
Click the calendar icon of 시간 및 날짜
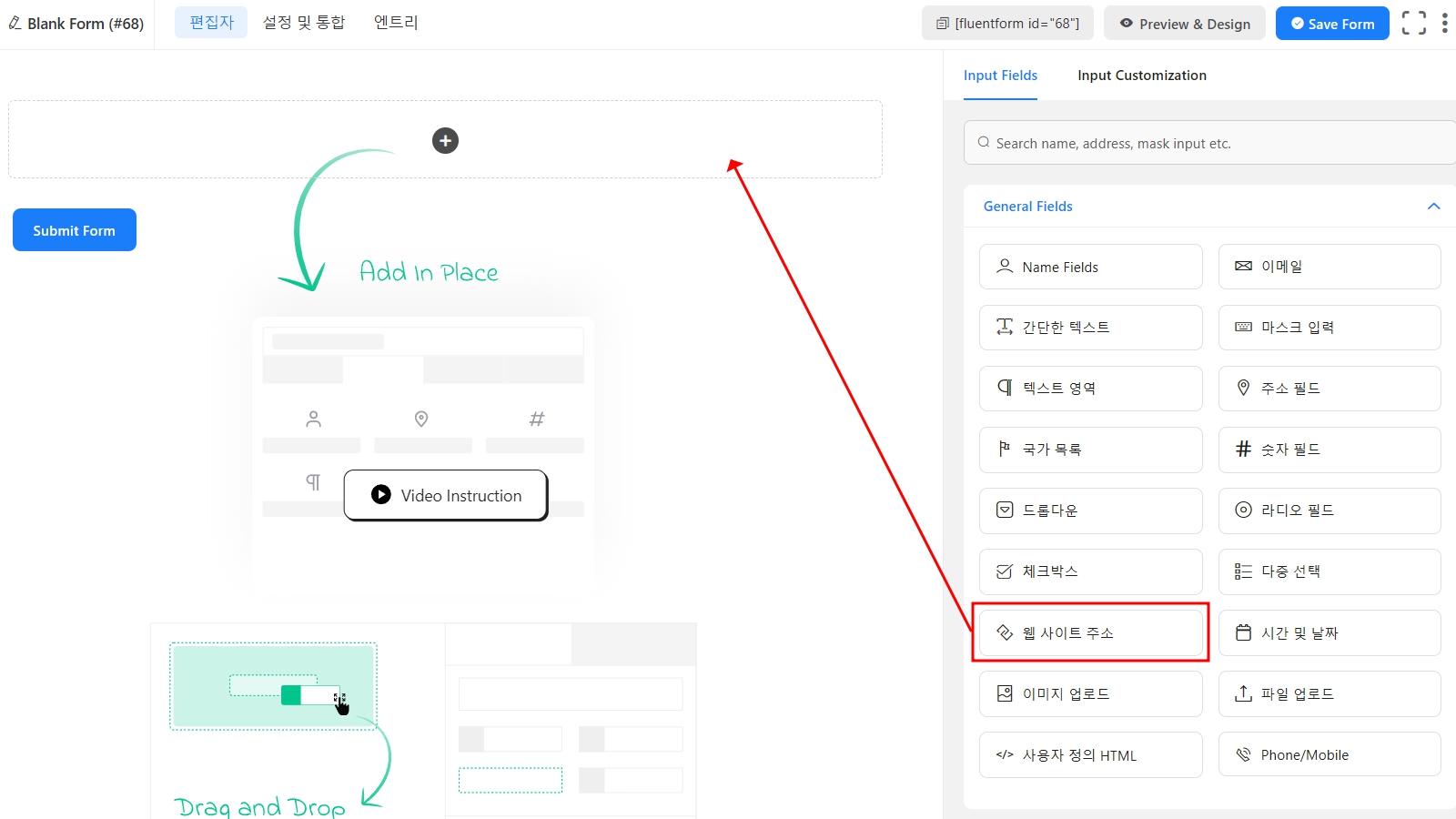tap(1243, 632)
